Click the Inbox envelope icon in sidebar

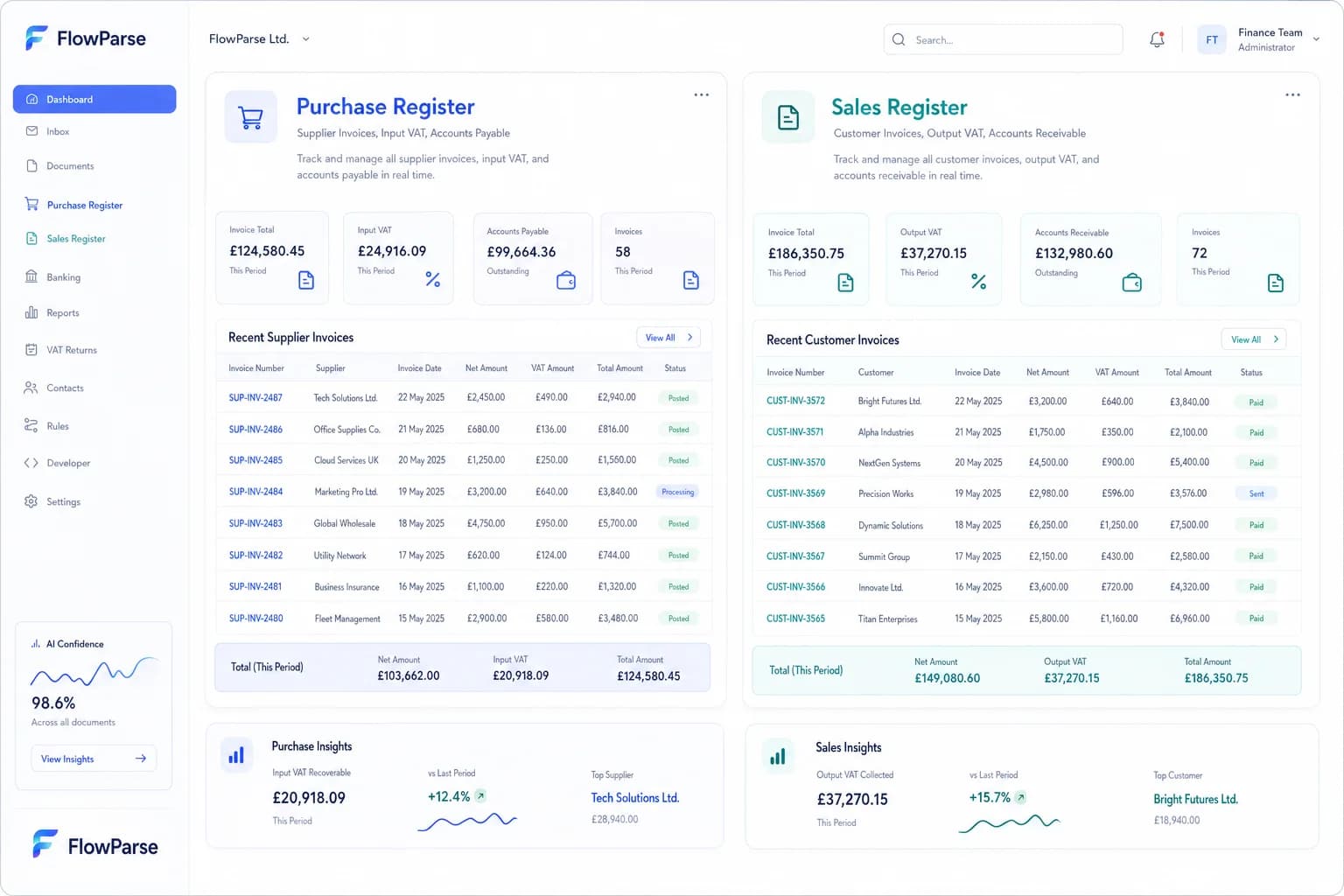click(x=31, y=131)
